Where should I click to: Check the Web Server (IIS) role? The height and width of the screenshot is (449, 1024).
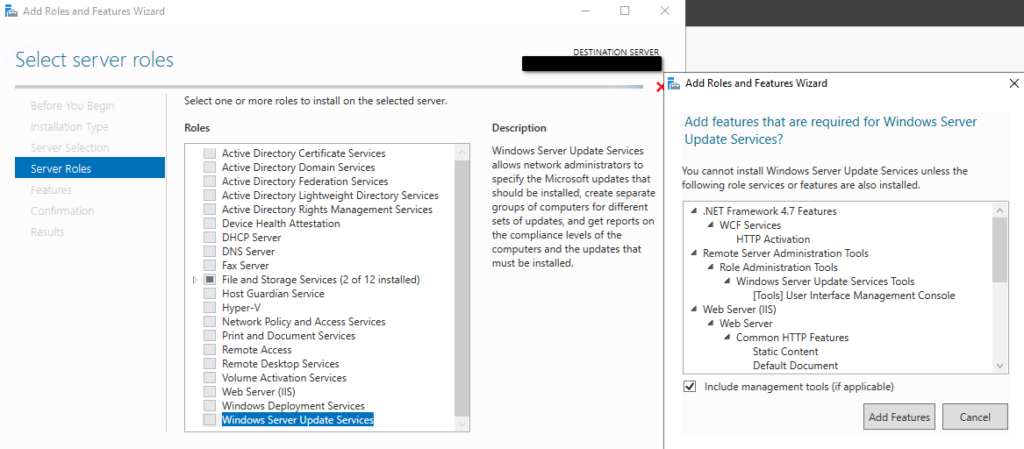(209, 392)
